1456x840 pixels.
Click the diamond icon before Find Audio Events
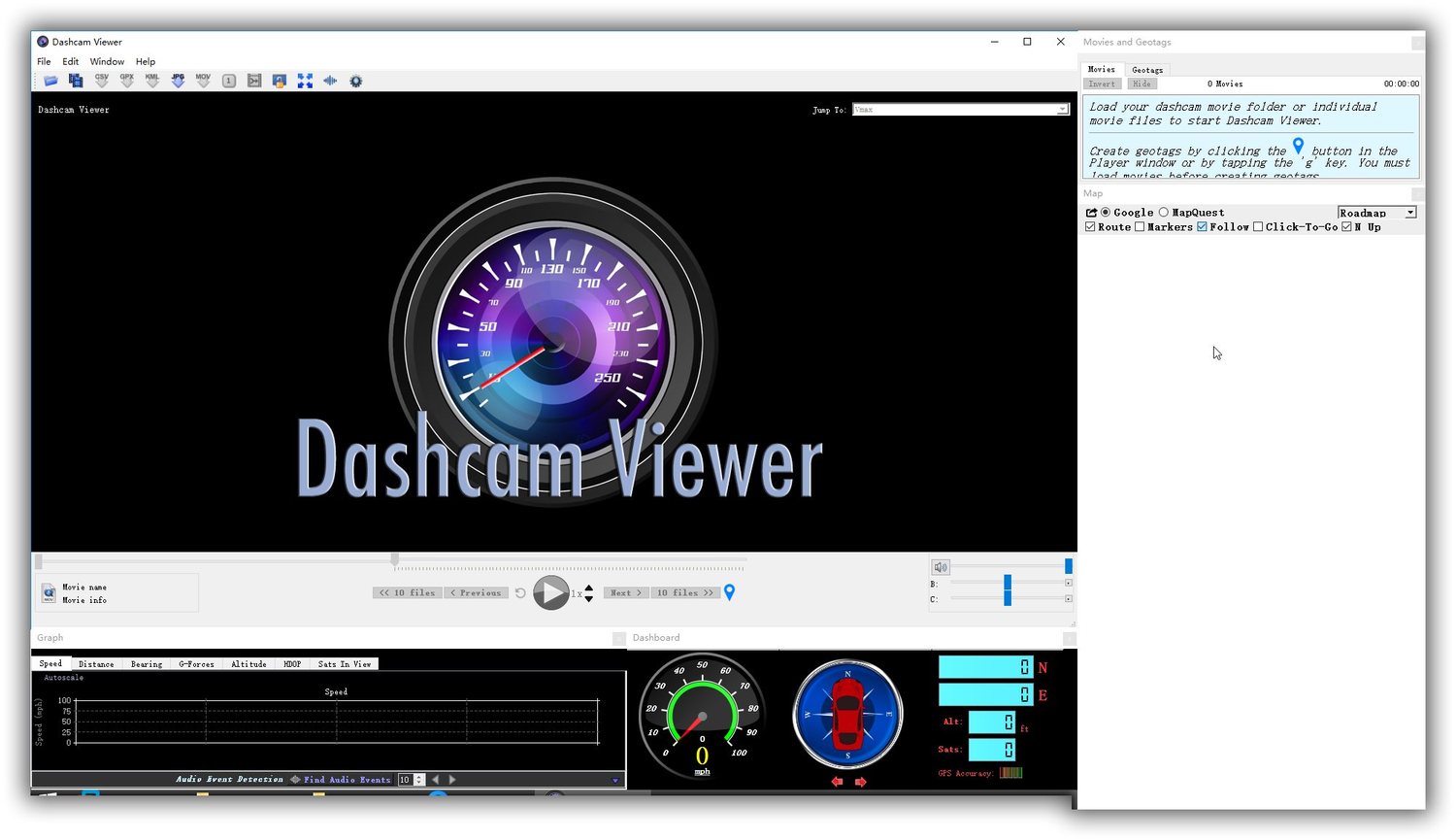click(x=295, y=779)
